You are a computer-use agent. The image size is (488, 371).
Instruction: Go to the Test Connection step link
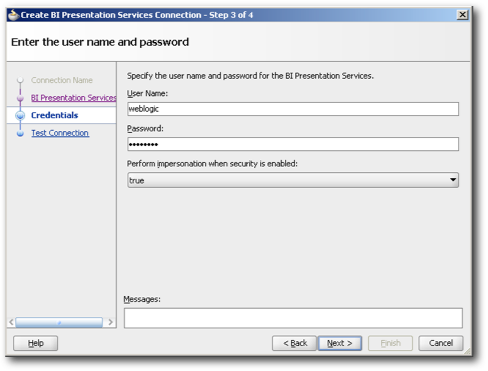(60, 133)
